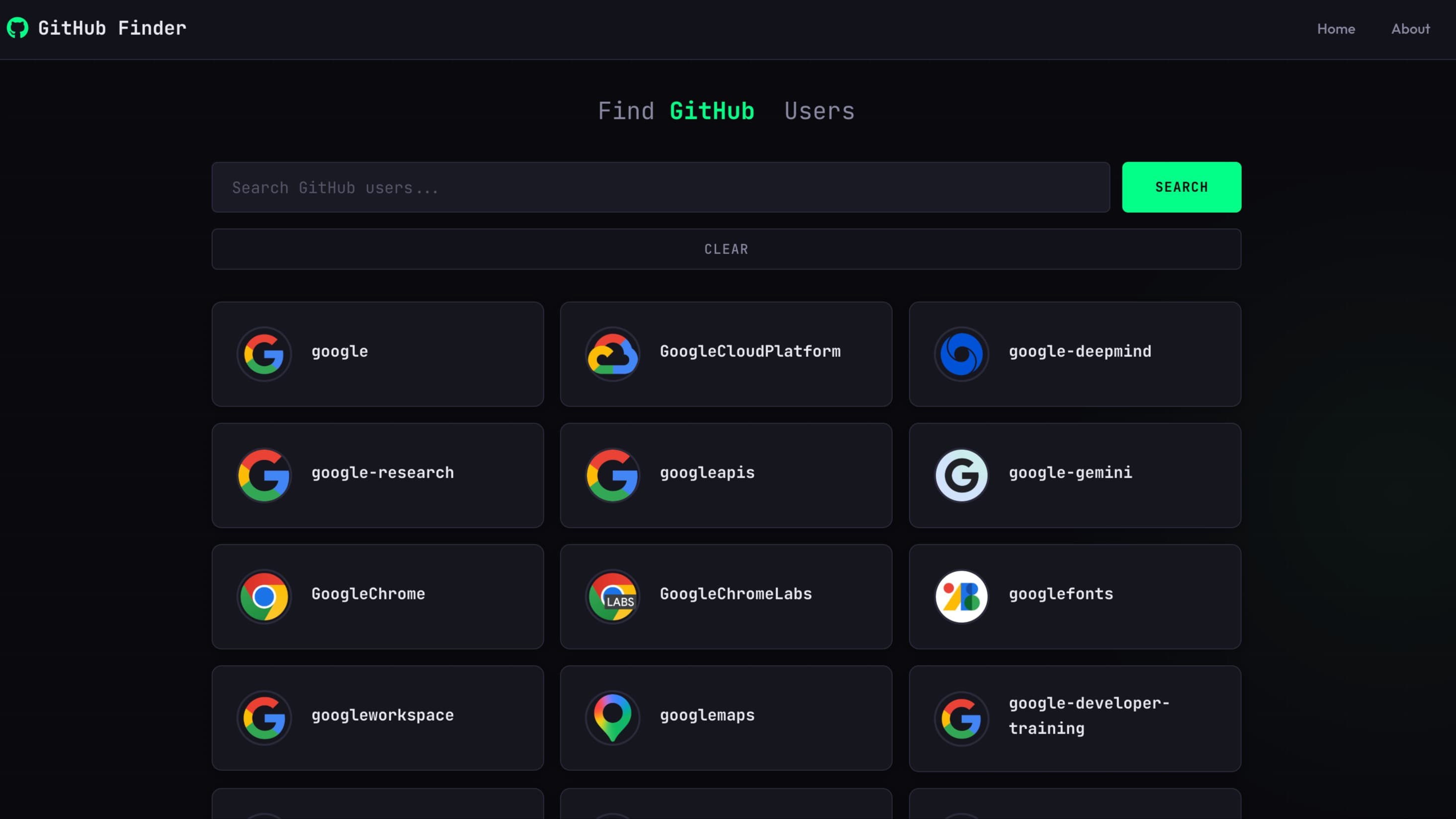
Task: Focus the Search GitHub users field
Action: point(661,187)
